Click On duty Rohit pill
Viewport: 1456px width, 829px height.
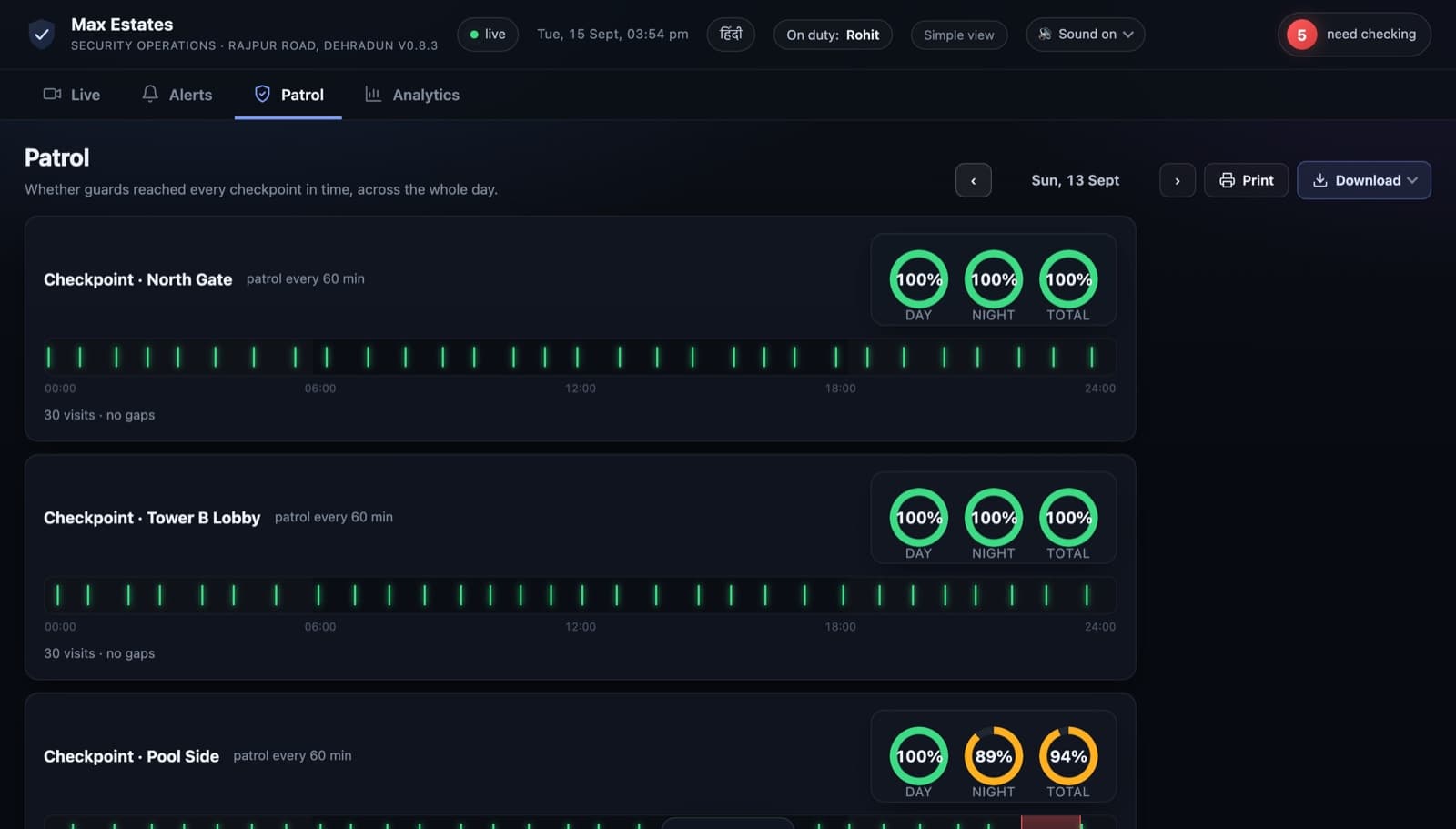point(833,35)
